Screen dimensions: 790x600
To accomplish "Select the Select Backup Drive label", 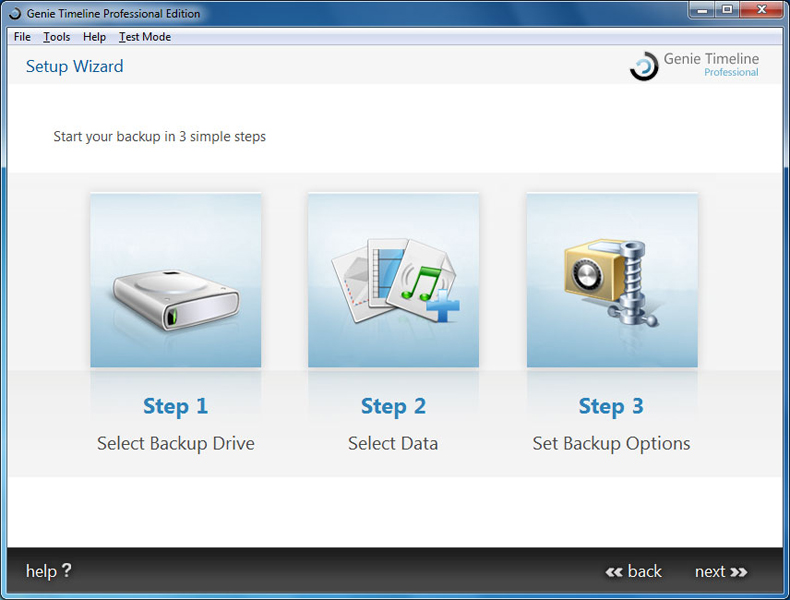I will point(176,443).
